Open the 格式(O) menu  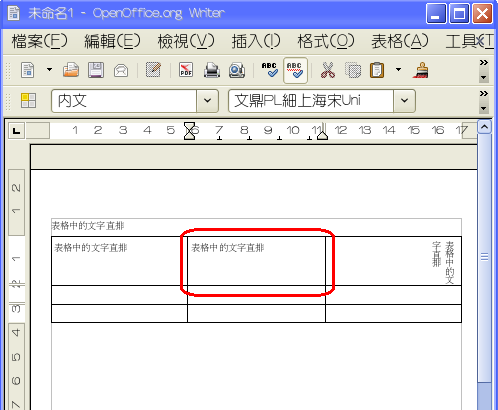[x=326, y=42]
